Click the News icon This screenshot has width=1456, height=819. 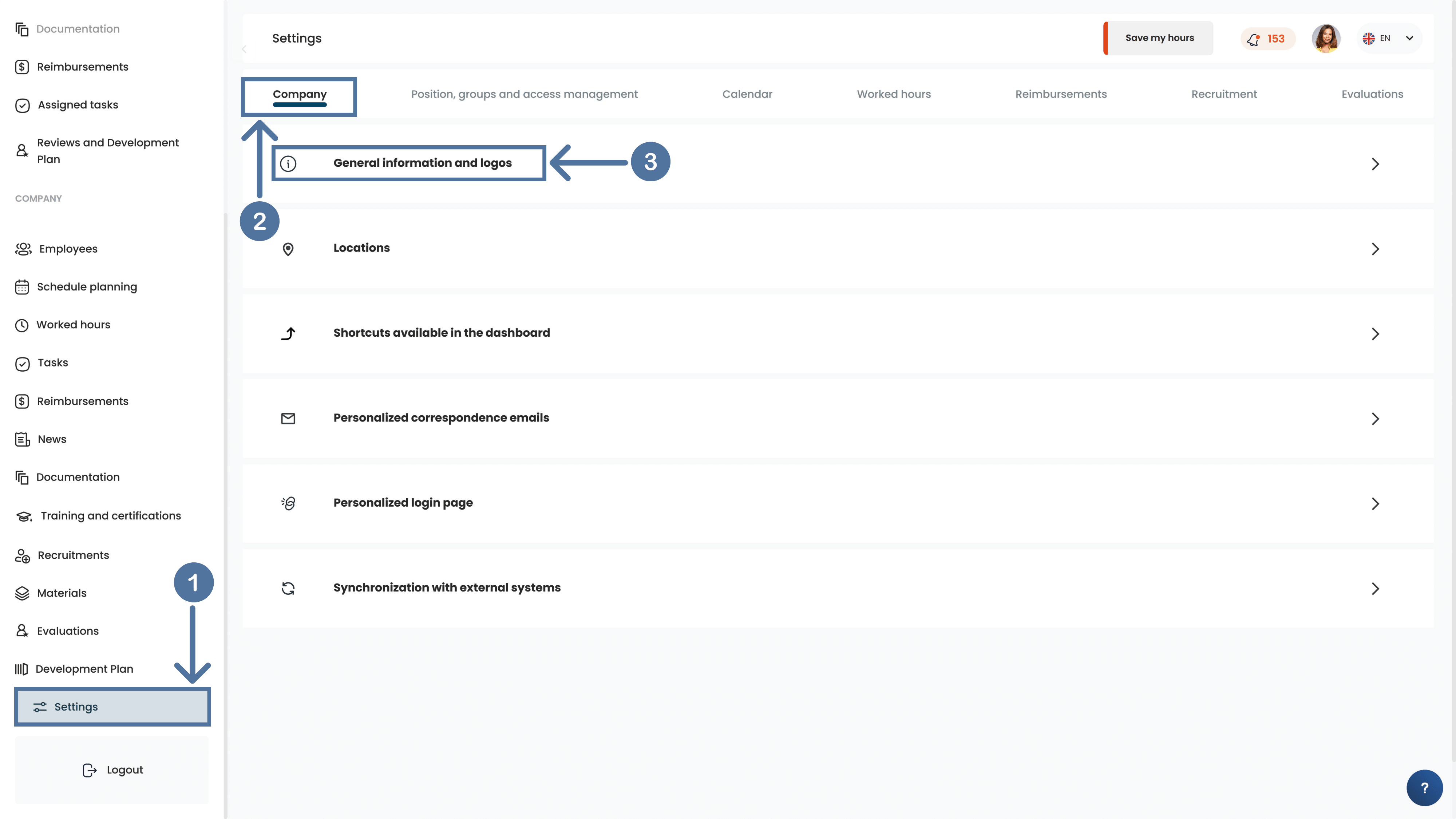point(23,439)
